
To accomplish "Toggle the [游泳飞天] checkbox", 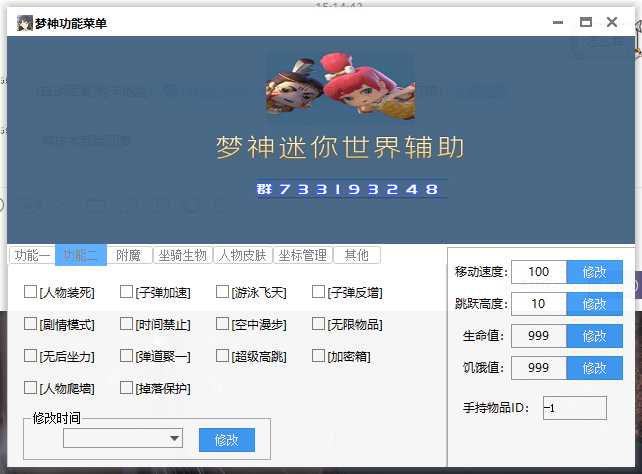I will coord(222,292).
